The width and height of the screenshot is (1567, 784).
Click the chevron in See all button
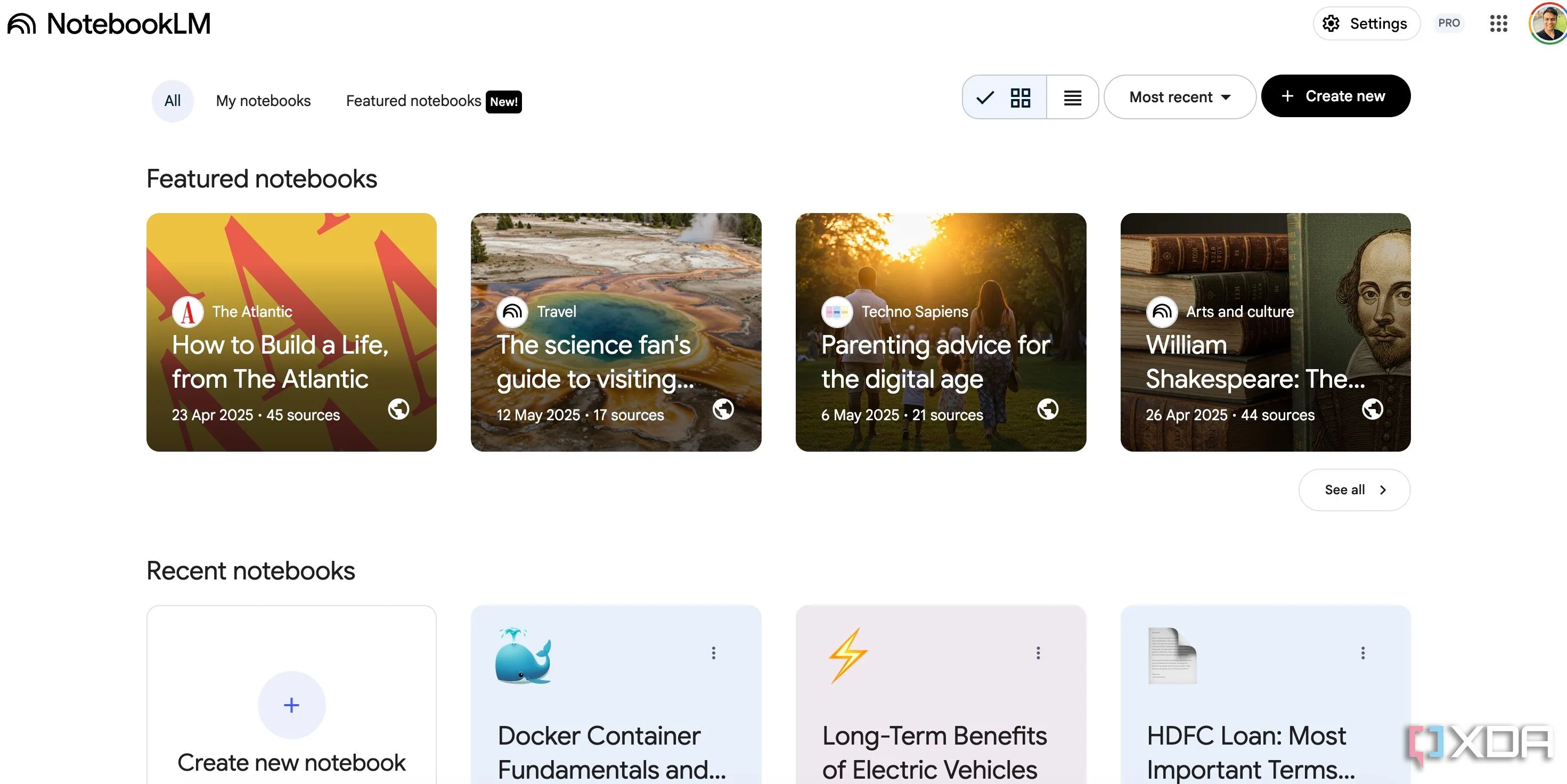click(x=1383, y=490)
